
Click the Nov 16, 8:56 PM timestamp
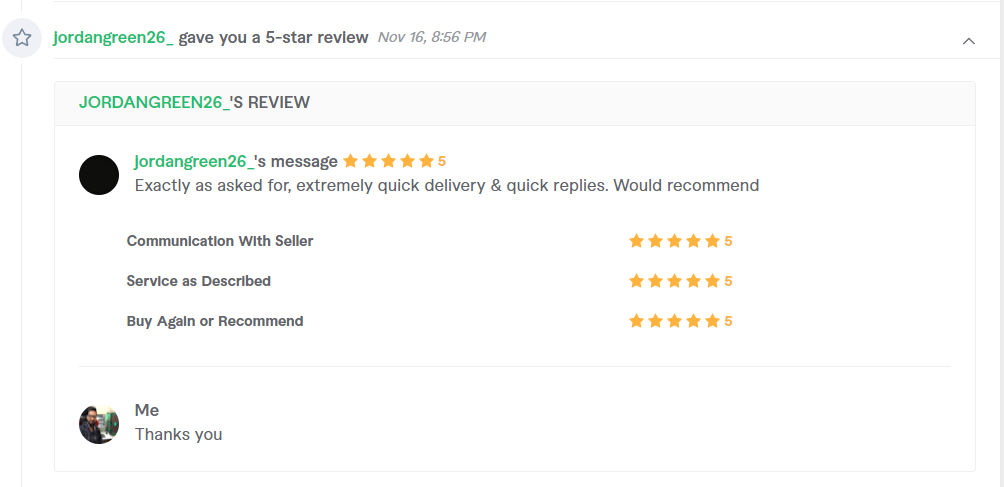(x=432, y=37)
